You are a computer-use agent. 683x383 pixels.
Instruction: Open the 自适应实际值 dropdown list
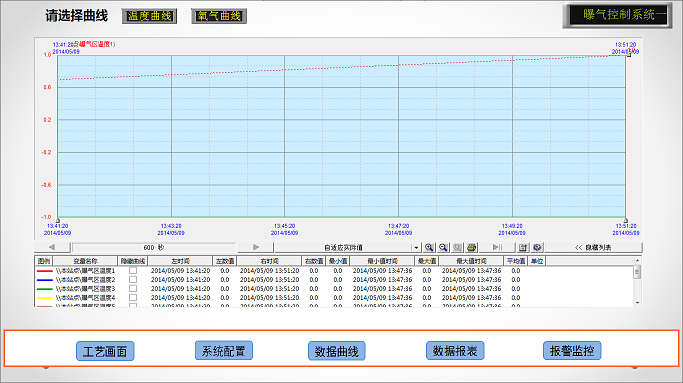(x=348, y=247)
